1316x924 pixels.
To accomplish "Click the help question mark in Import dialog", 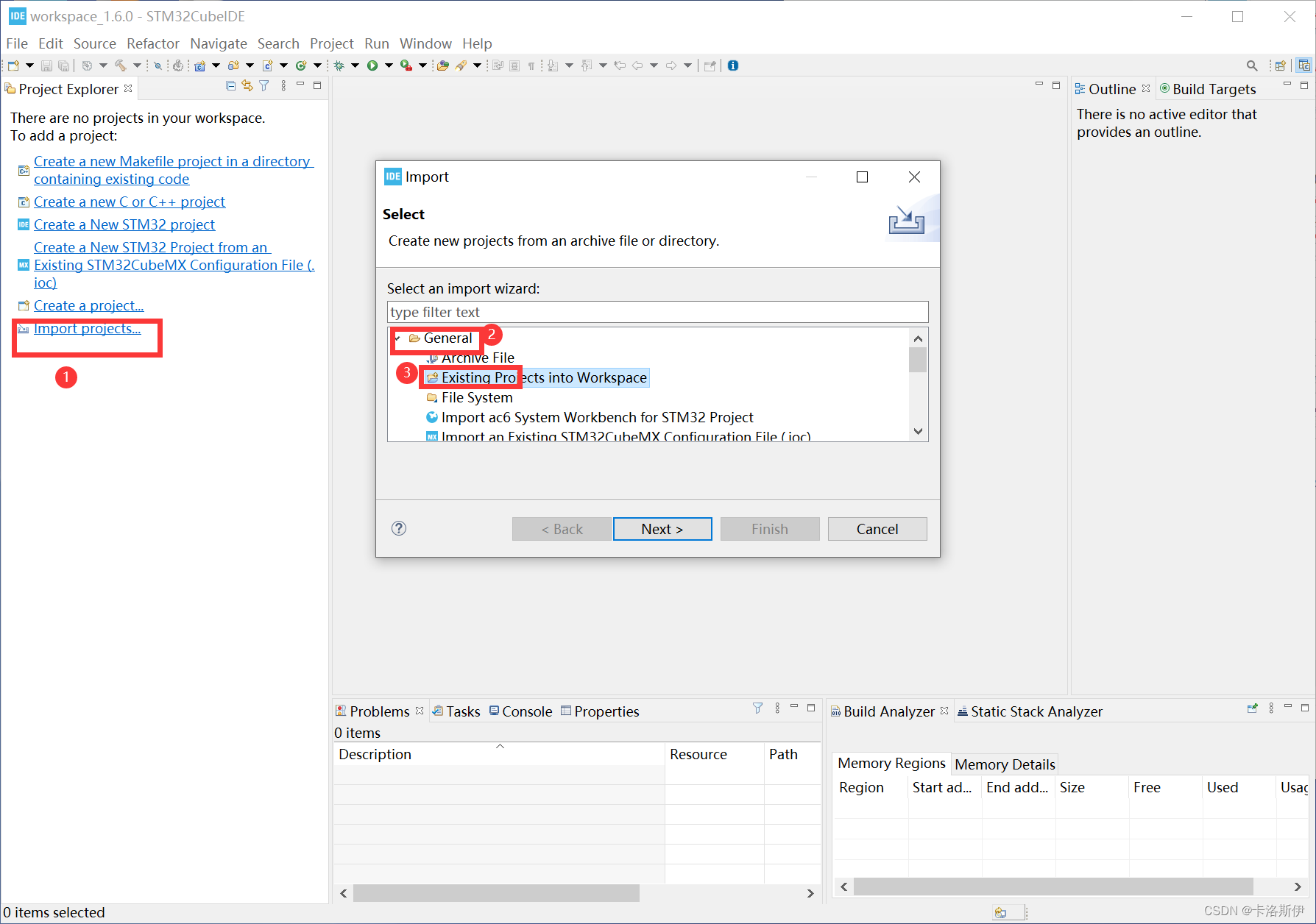I will click(x=399, y=528).
